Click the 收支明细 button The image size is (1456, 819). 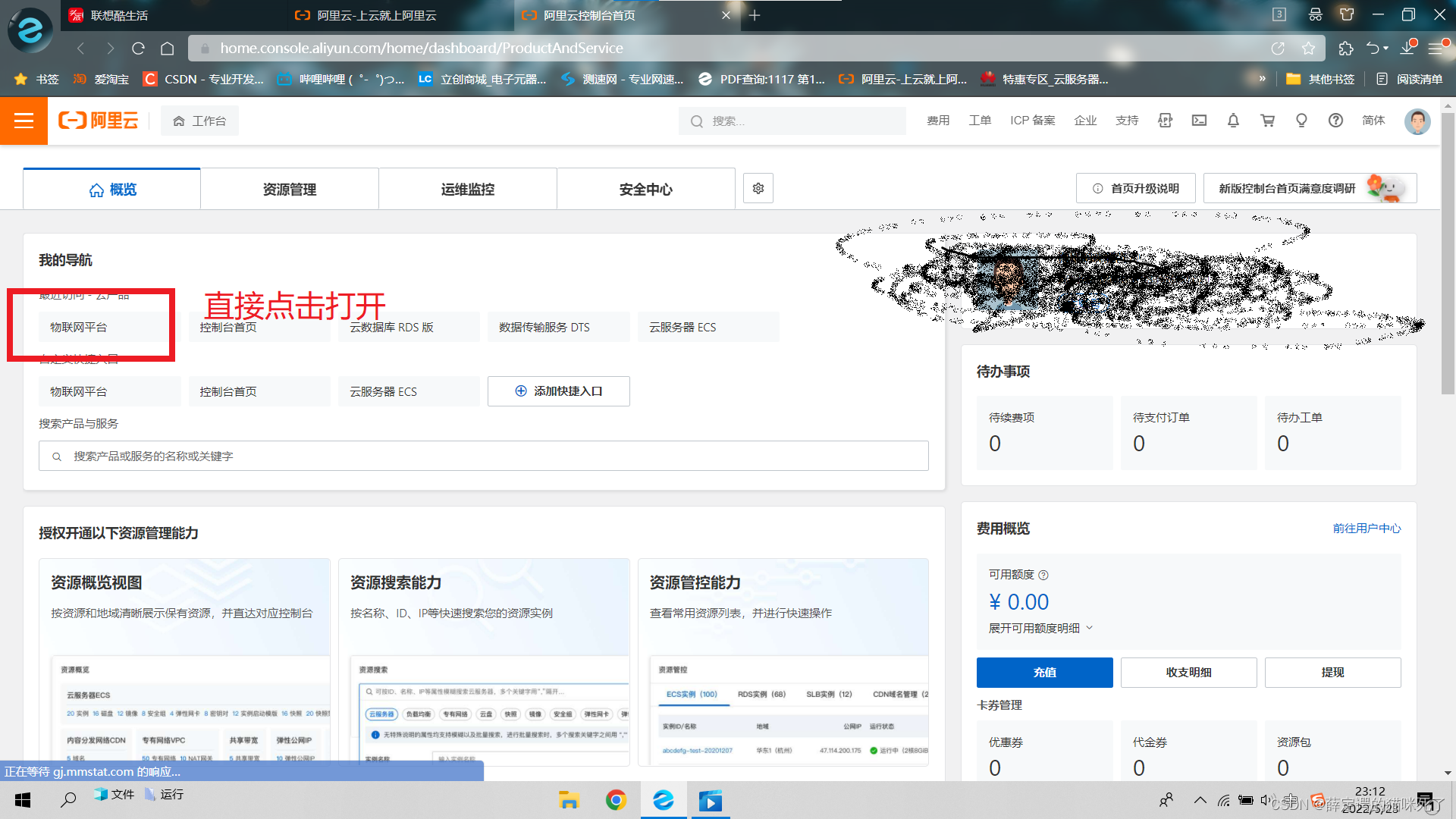pyautogui.click(x=1188, y=673)
